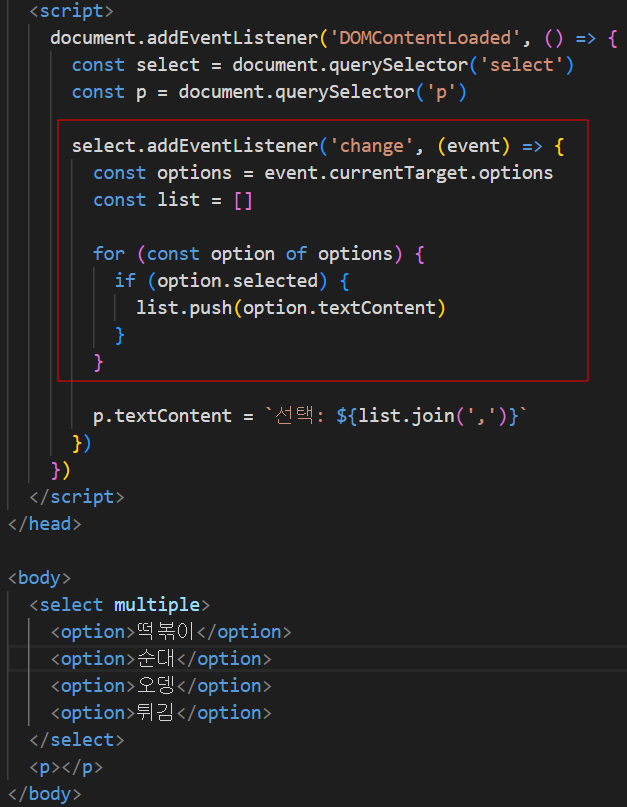Image resolution: width=627 pixels, height=807 pixels.
Task: Click the opening <body> tag
Action: tap(40, 578)
